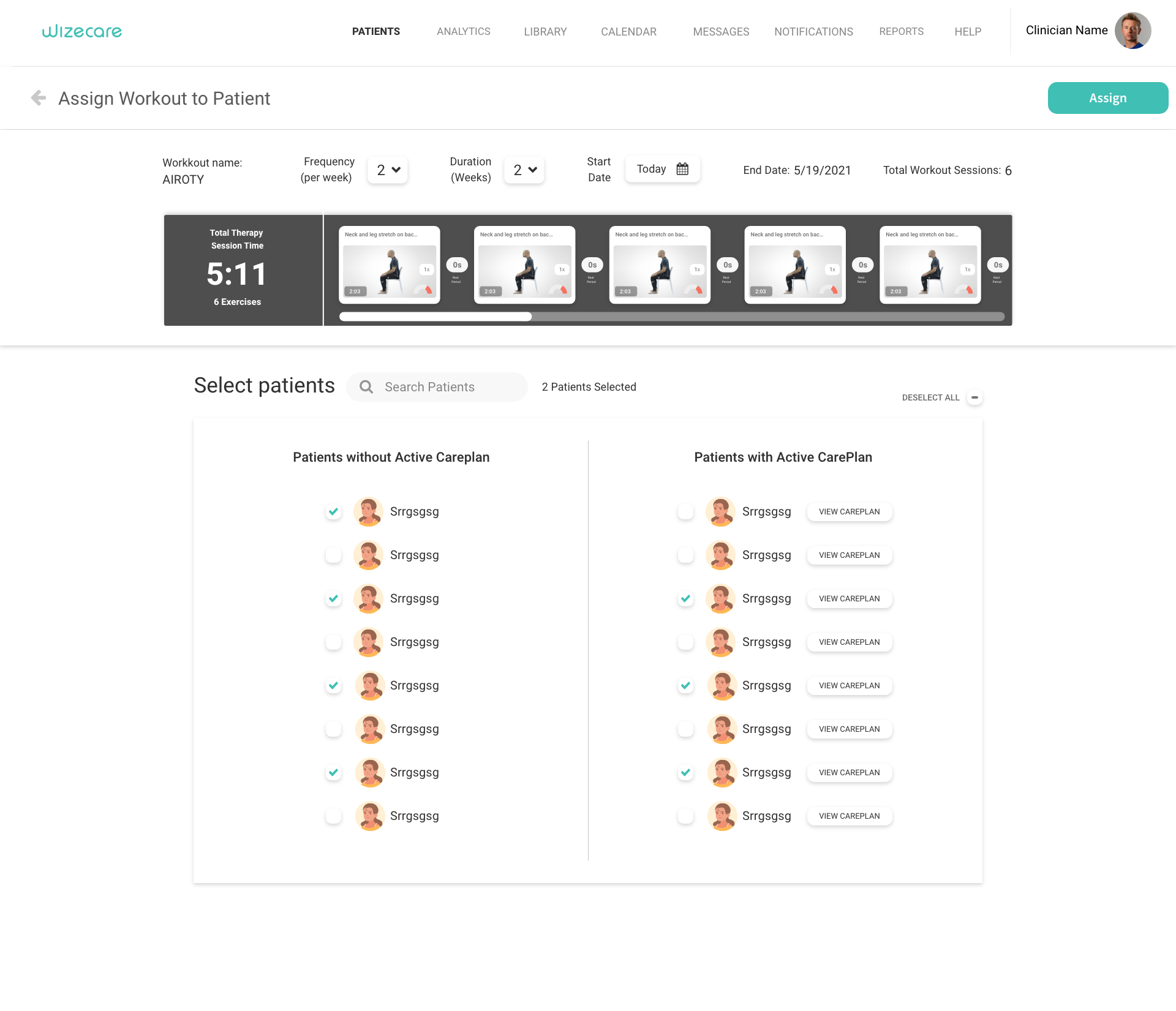
Task: Switch to Calendar
Action: coord(628,31)
